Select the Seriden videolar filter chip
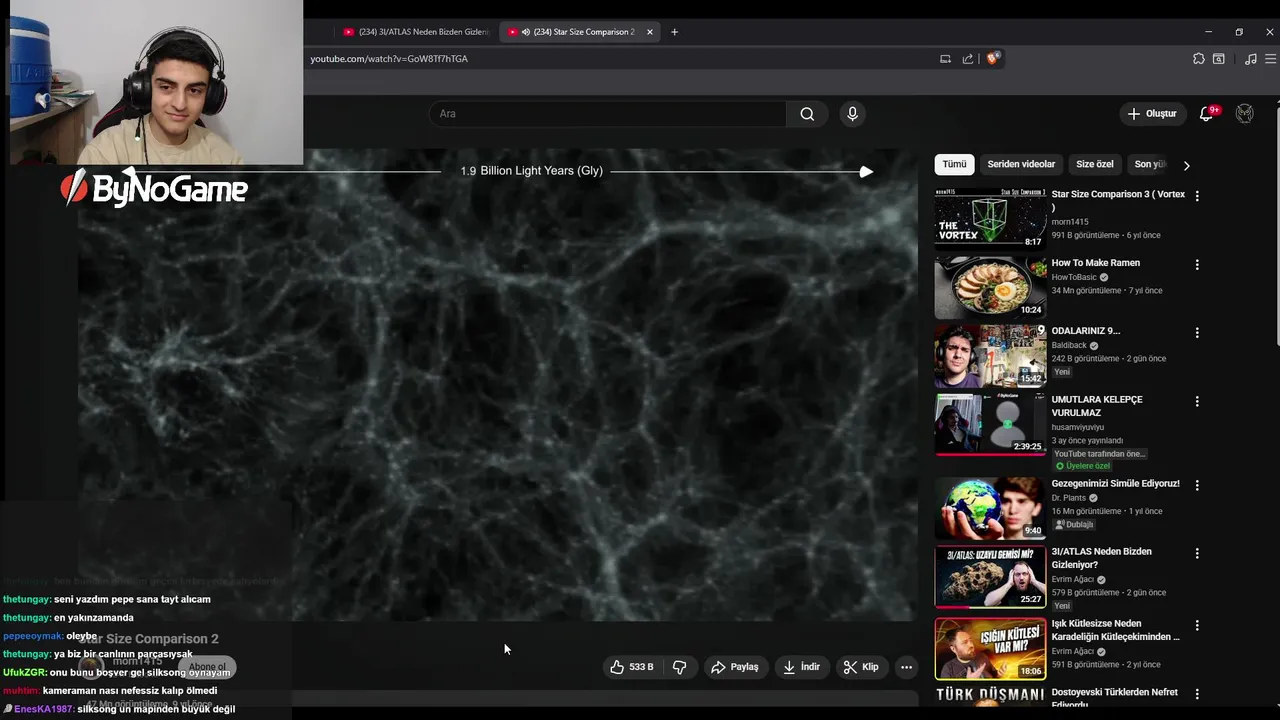 (1021, 164)
